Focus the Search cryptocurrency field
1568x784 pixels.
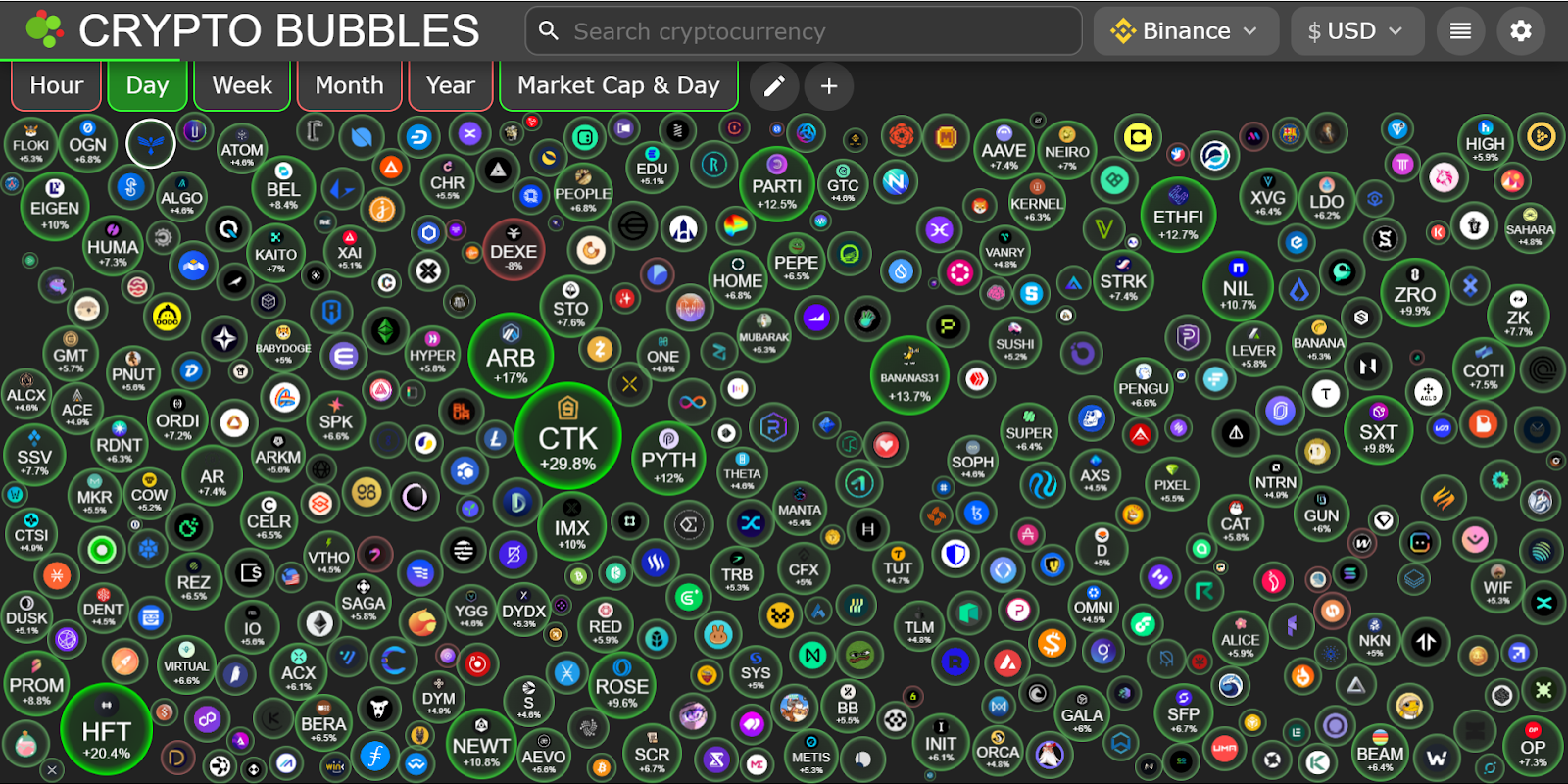point(804,31)
